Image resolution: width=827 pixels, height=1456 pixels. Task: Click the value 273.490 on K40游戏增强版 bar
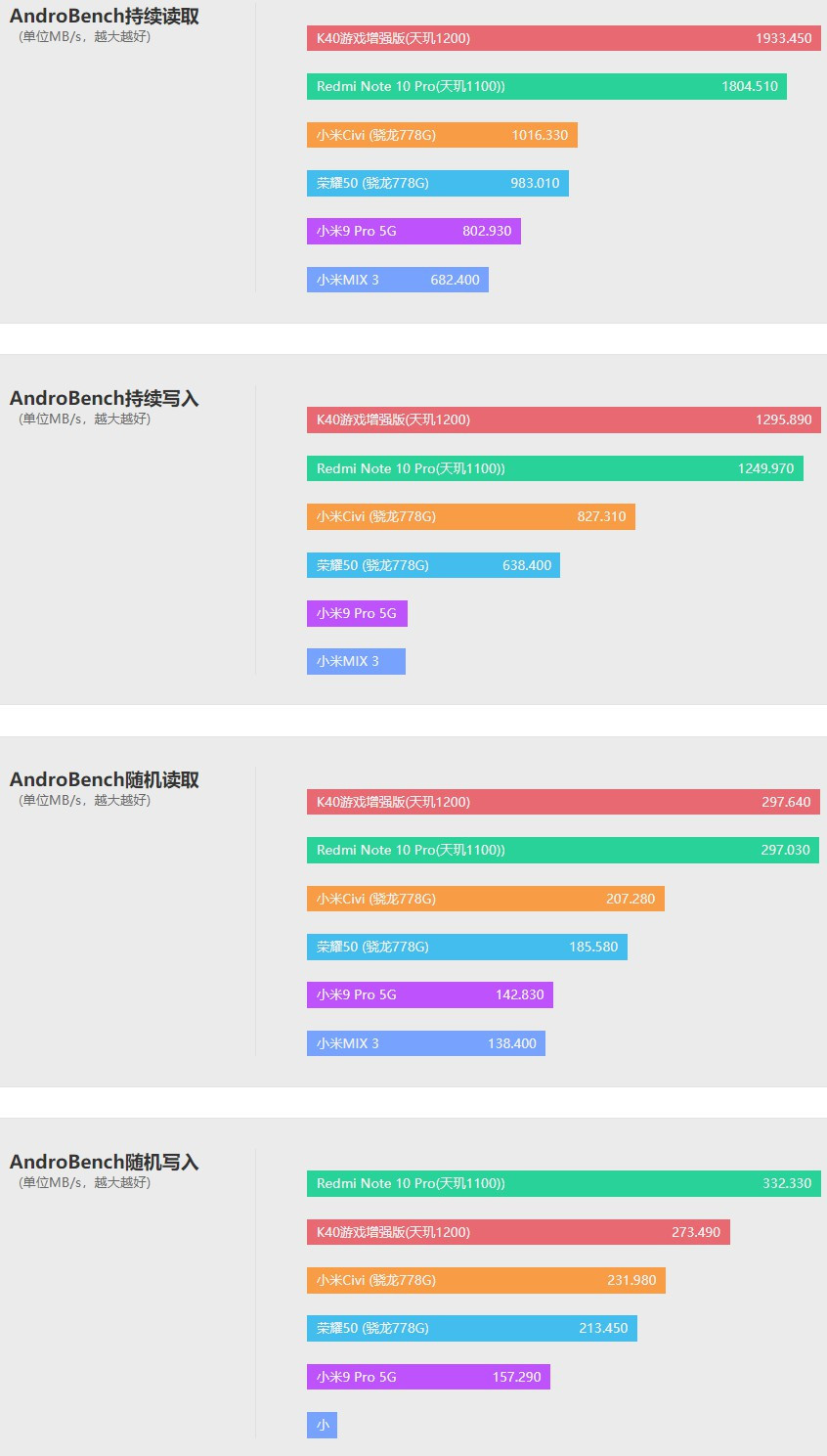[x=696, y=1232]
